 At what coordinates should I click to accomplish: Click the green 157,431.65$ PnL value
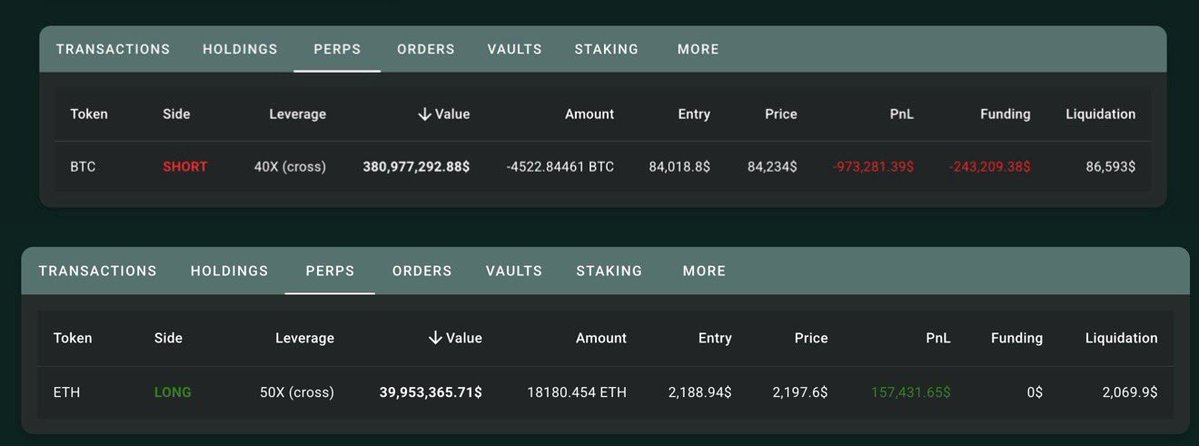911,393
